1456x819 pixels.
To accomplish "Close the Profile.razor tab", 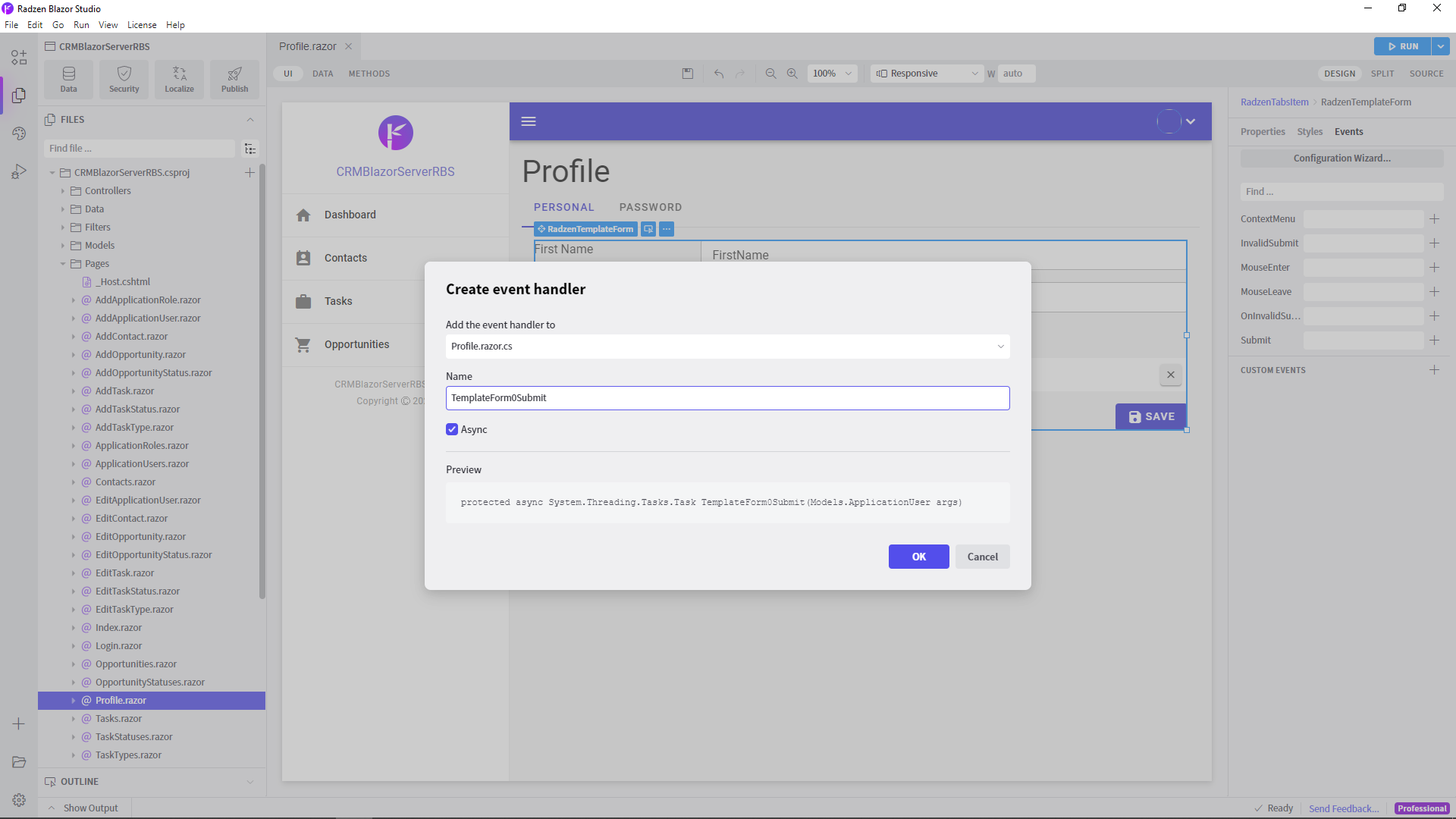I will click(x=349, y=46).
